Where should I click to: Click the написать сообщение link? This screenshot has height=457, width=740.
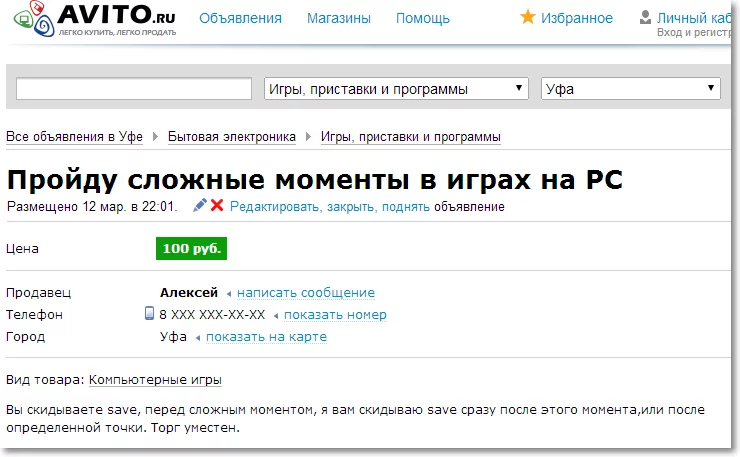pos(306,293)
